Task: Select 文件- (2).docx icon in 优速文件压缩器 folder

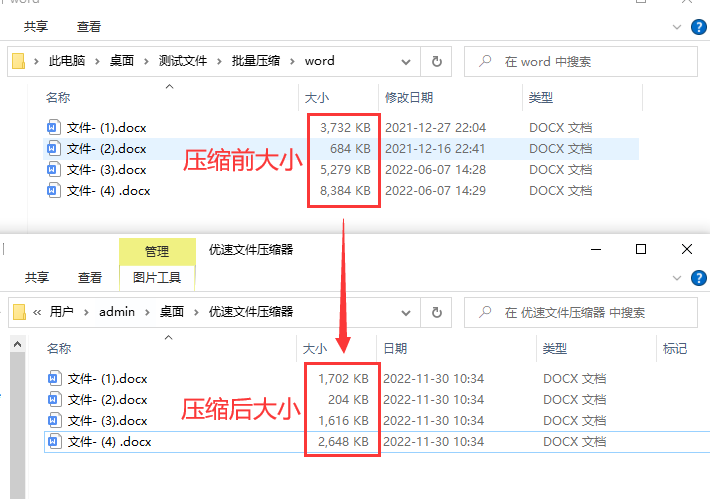Action: click(55, 399)
